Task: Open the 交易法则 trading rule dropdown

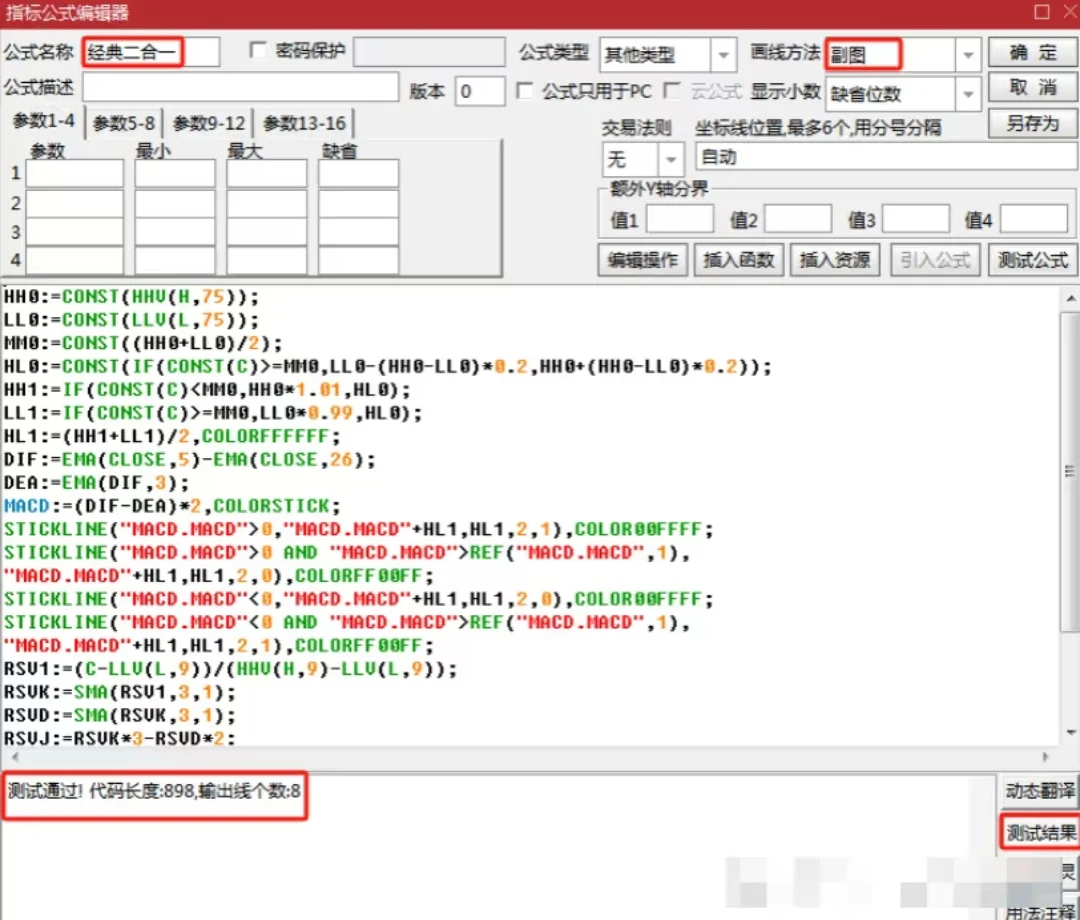Action: coord(670,160)
